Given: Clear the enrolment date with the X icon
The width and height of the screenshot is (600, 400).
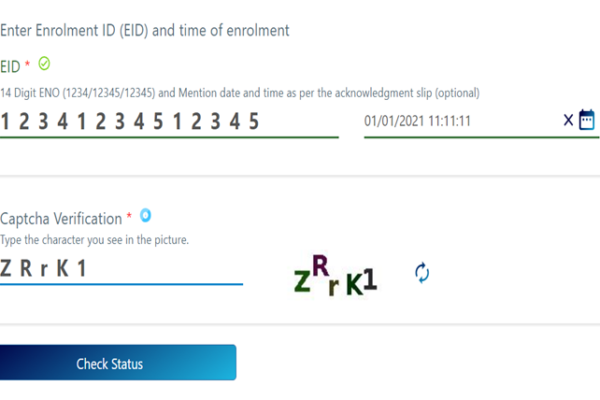Looking at the screenshot, I should click(568, 120).
